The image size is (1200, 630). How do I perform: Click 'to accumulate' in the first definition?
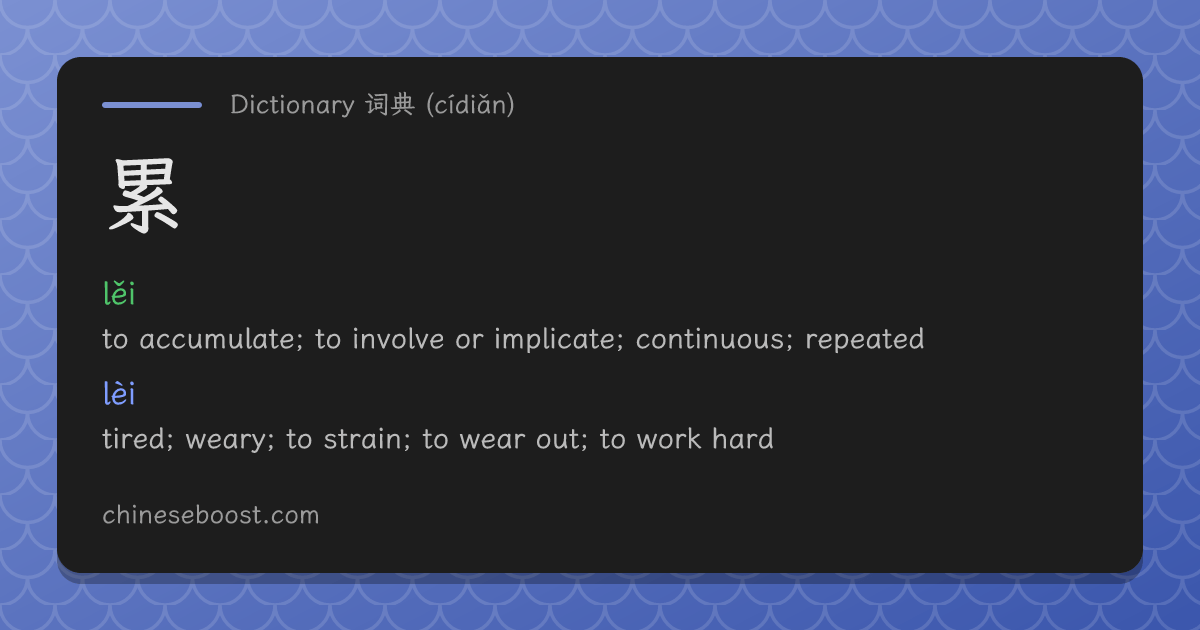(x=202, y=339)
